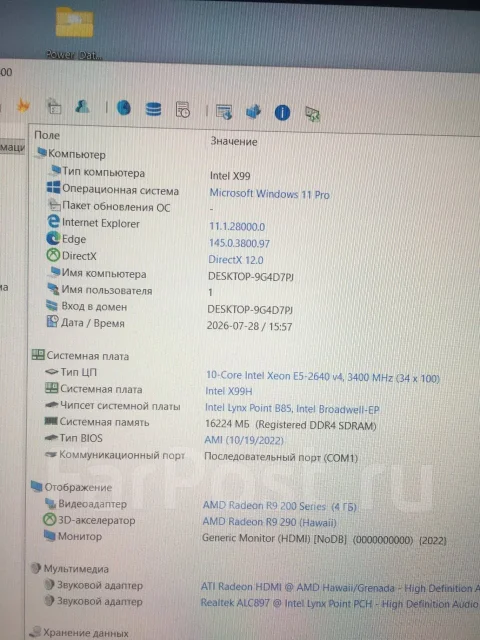The image size is (480, 640).
Task: Select the Generic Monitor (HDMI) value
Action: [324, 539]
